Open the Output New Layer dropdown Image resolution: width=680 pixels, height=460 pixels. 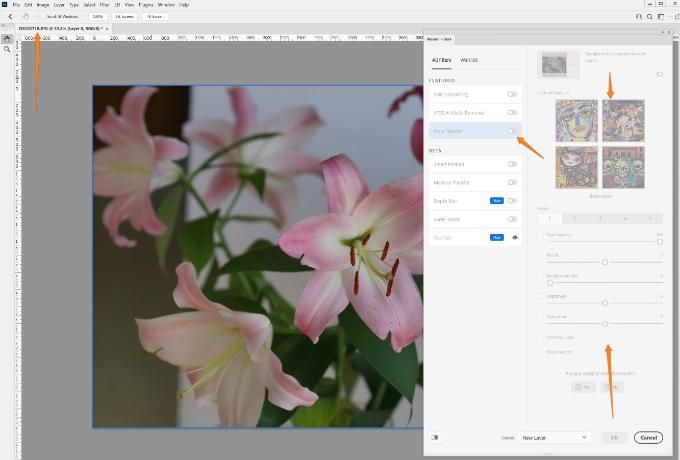554,438
